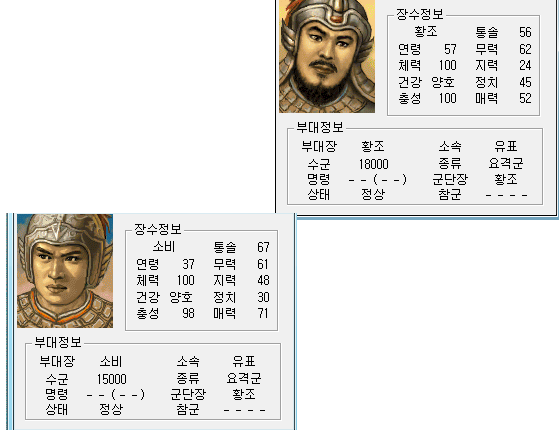This screenshot has height=430, width=559.
Task: Click 유표 affiliation in 황조's 부대정보
Action: click(506, 146)
